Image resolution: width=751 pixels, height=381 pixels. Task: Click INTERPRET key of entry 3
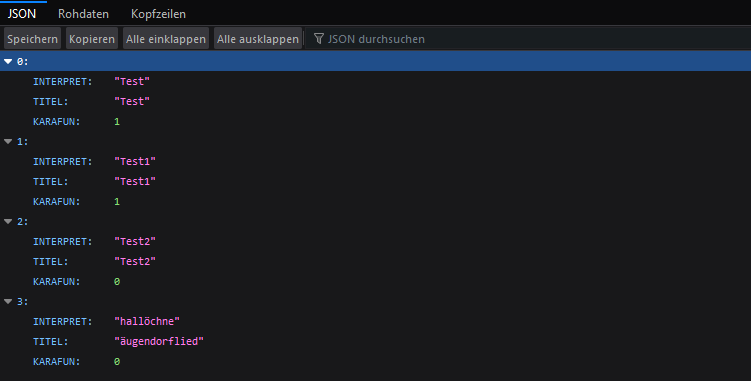[x=62, y=322]
